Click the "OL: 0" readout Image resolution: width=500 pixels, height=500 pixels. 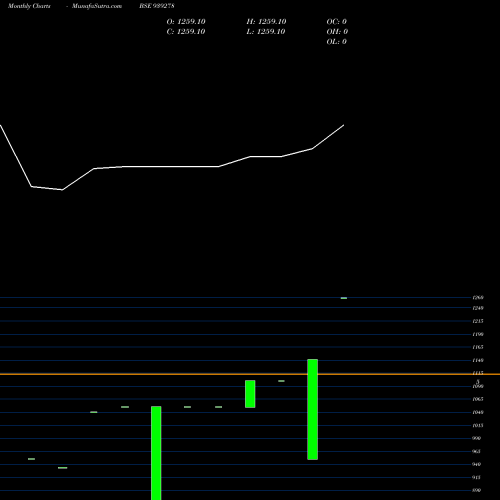[337, 42]
